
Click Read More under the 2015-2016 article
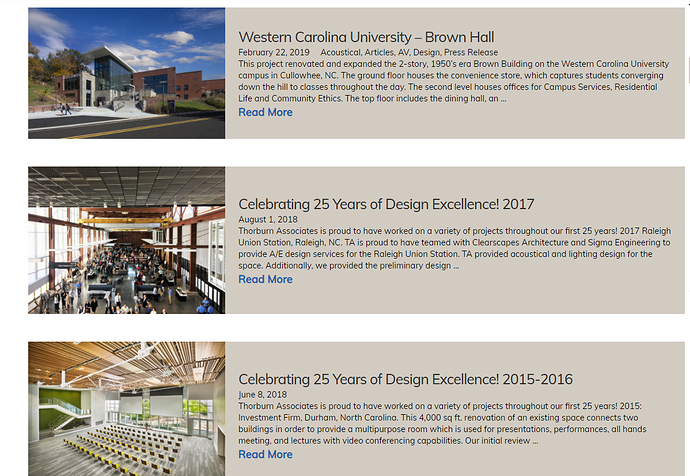(265, 454)
